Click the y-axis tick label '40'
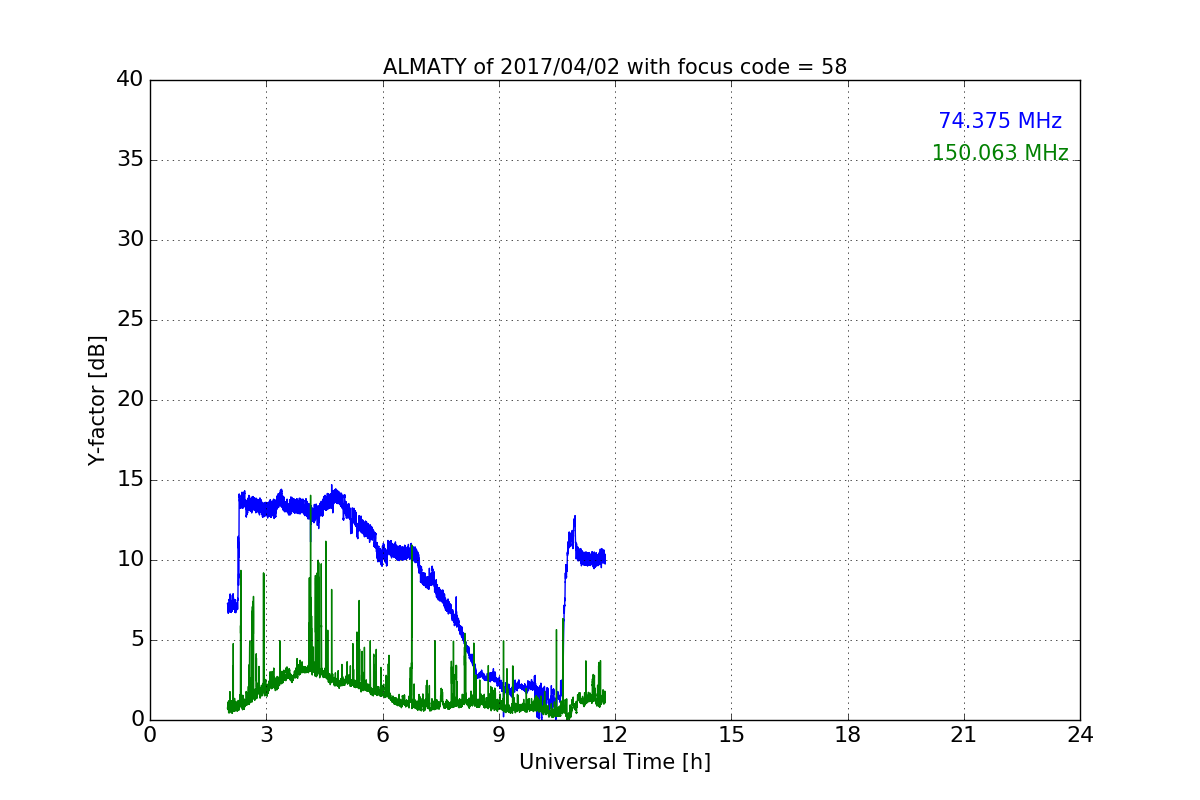This screenshot has height=800, width=1200. pos(129,80)
